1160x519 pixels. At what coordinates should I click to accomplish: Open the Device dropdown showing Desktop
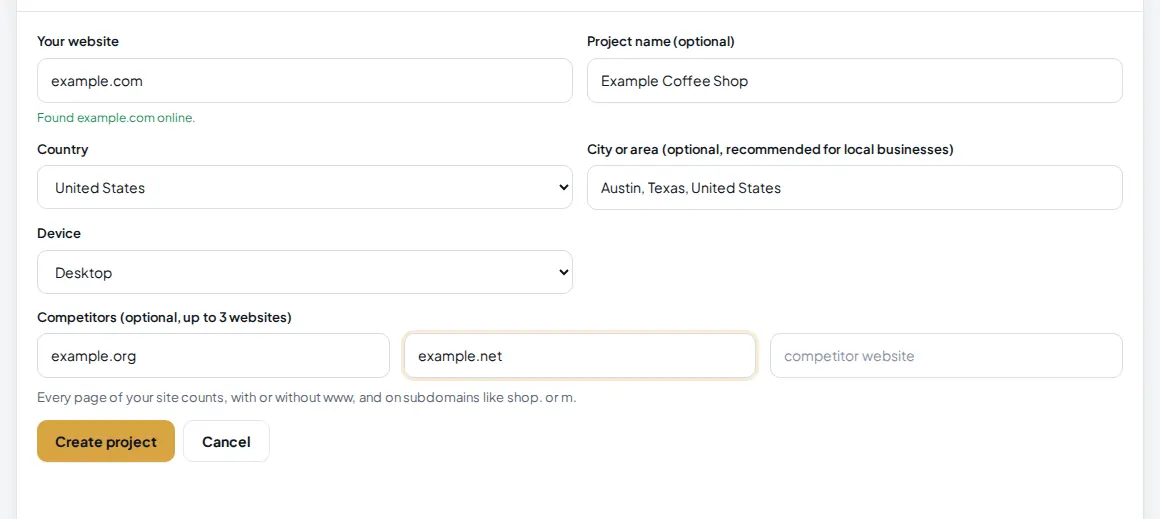305,272
